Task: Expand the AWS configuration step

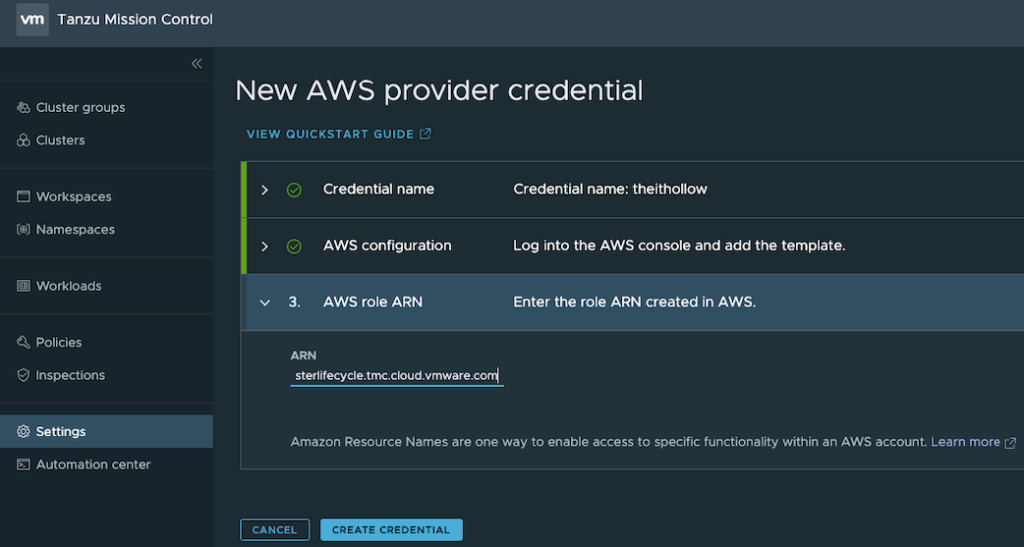Action: pyautogui.click(x=265, y=246)
